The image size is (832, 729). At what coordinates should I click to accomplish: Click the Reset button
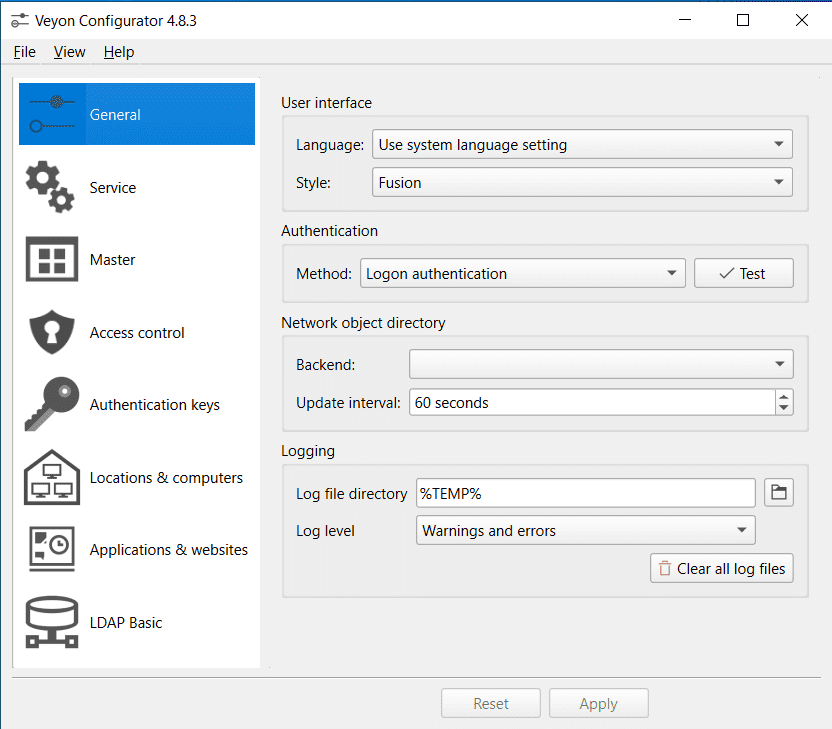[490, 703]
